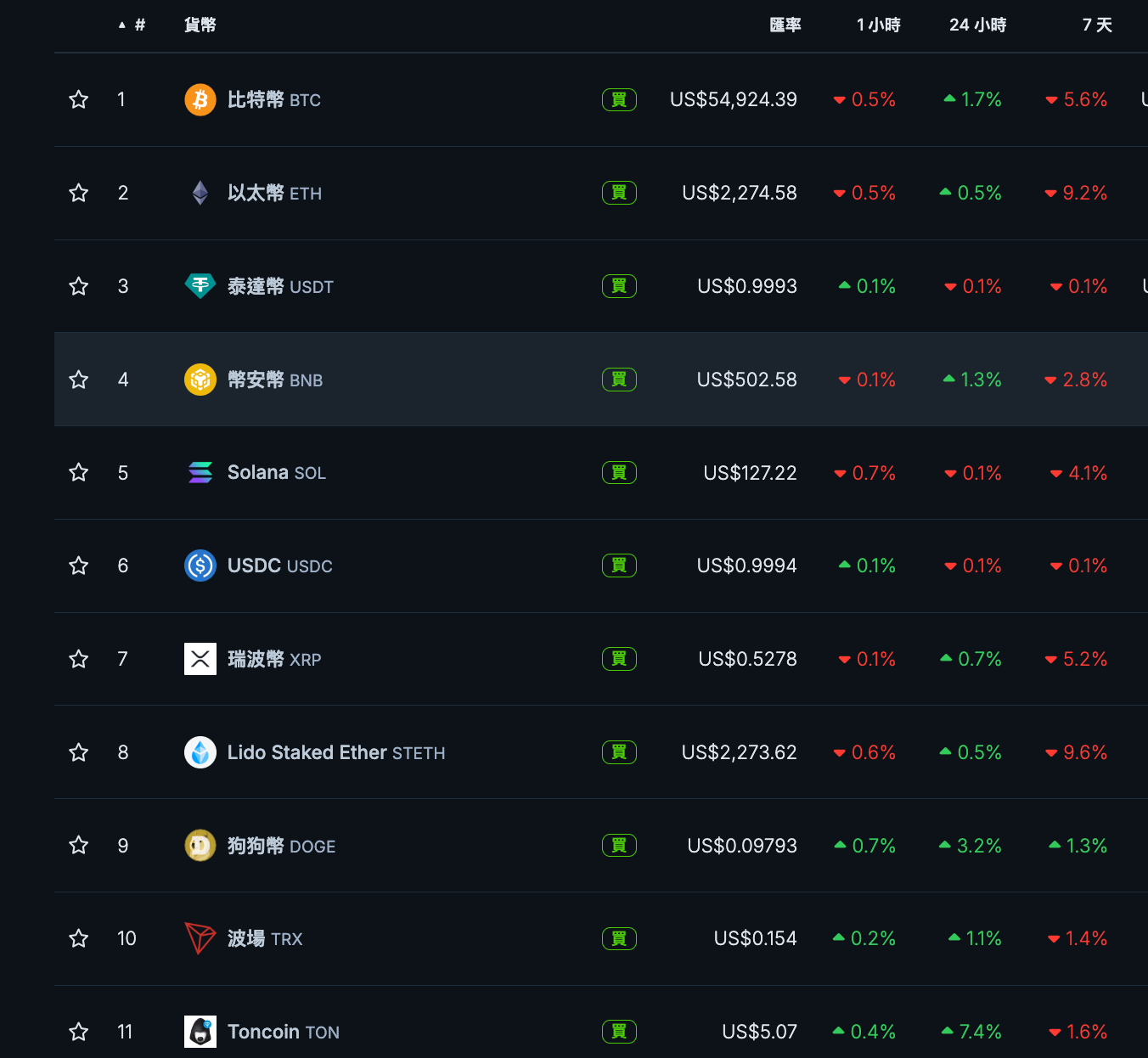
Task: Click Toncoin's 7.4% 24-hour change
Action: (971, 1033)
